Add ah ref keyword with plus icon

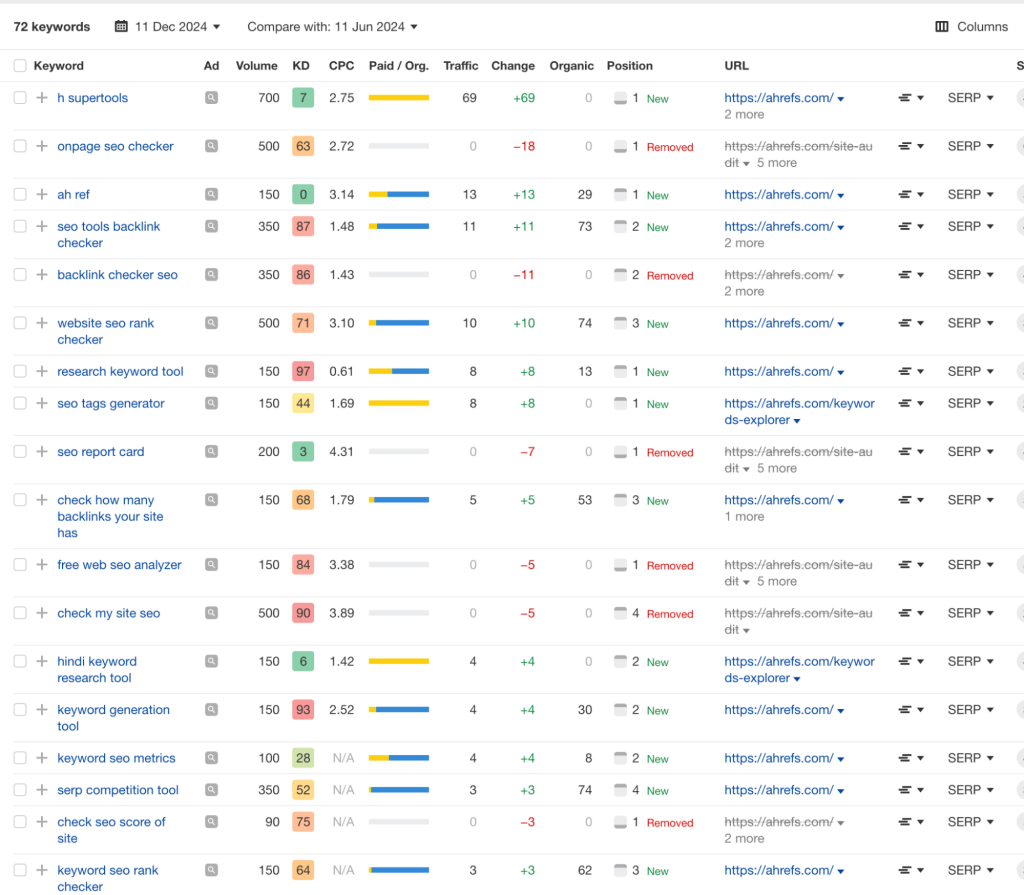tap(42, 194)
